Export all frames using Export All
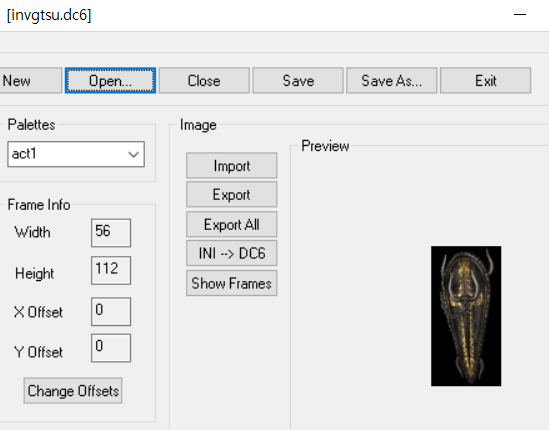The image size is (549, 430). [x=232, y=224]
